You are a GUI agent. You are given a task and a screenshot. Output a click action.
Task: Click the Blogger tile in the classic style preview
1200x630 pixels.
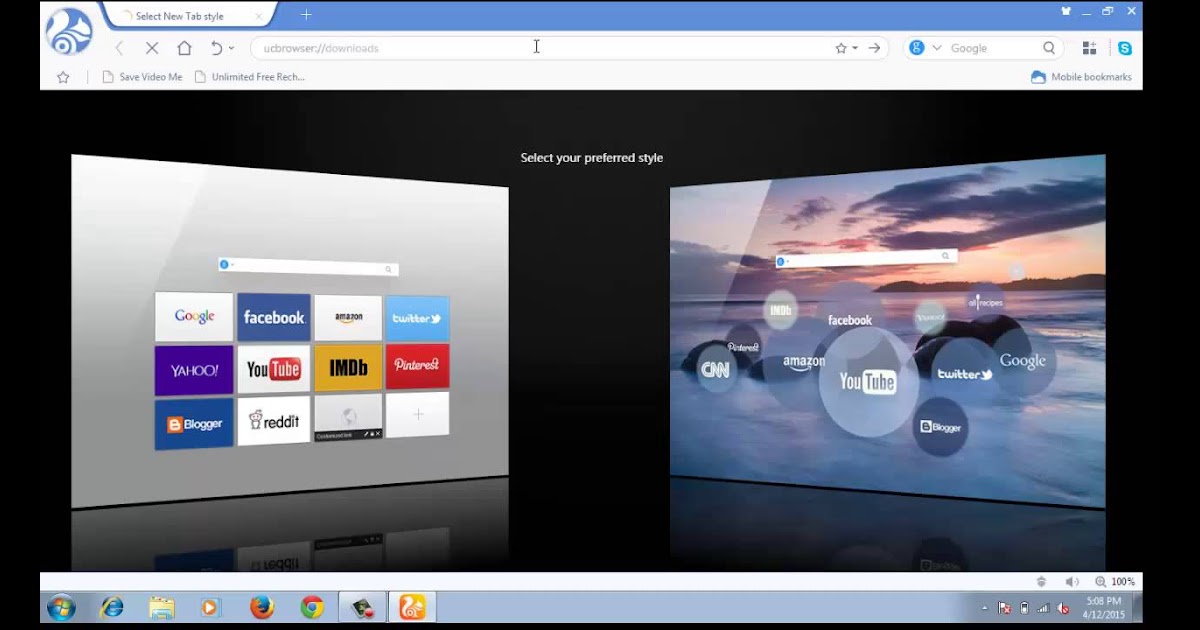194,424
